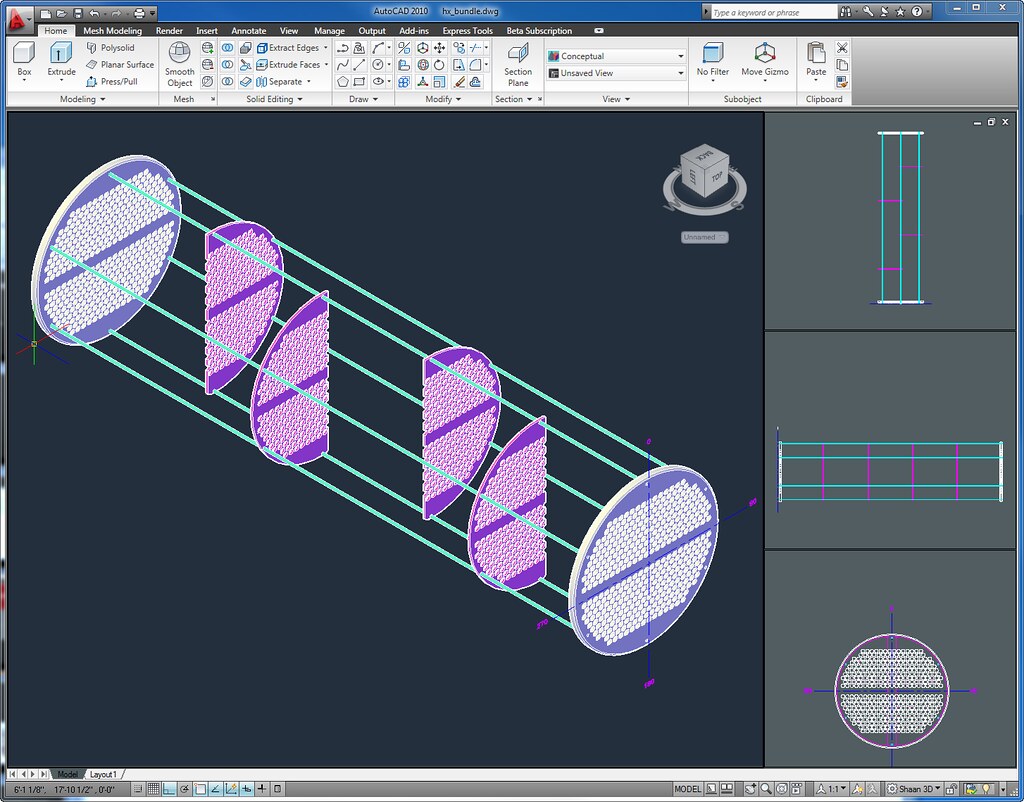Click the Pan tool in status bar
Screen dimensions: 1024x802
(x=749, y=790)
